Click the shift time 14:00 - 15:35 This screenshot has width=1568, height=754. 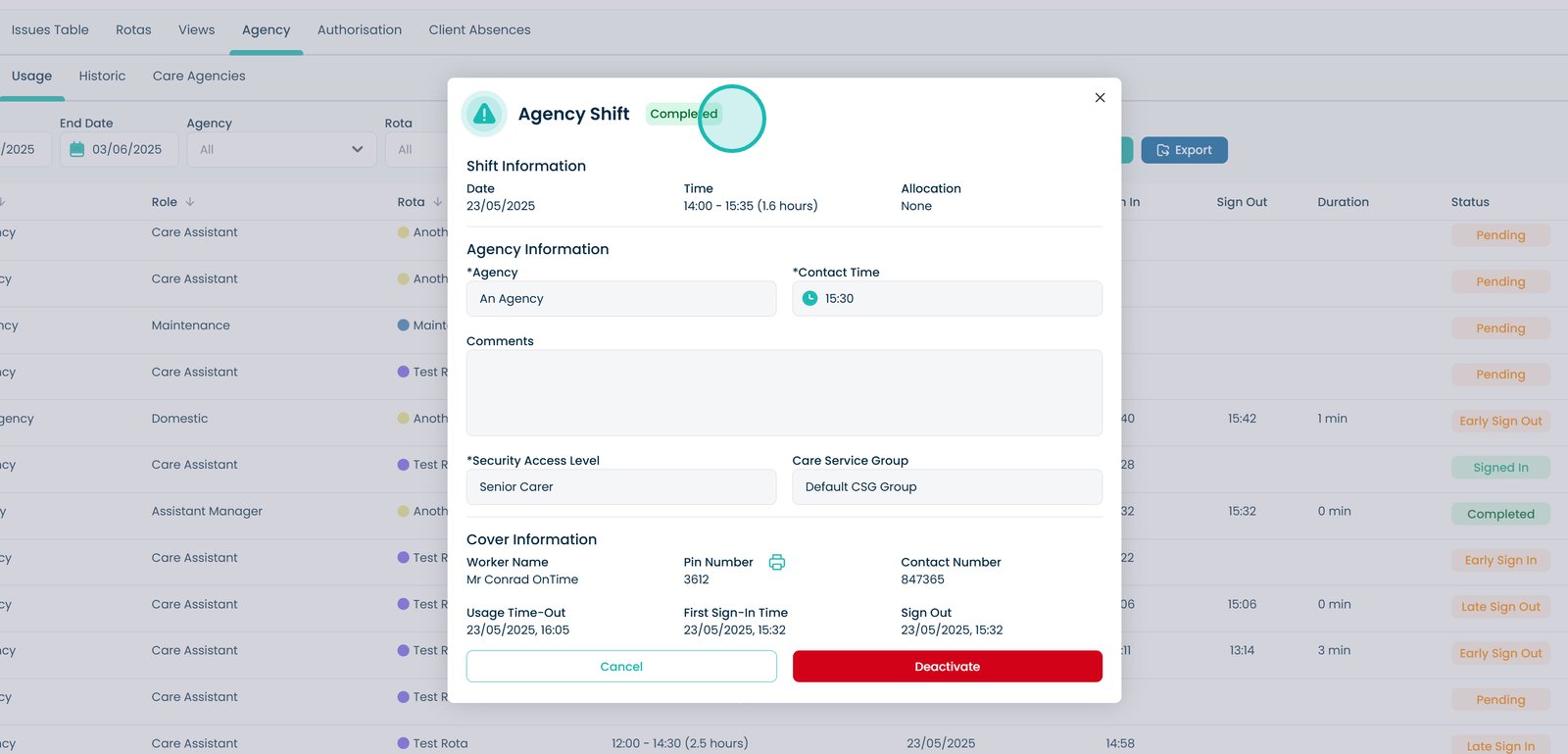coord(751,206)
